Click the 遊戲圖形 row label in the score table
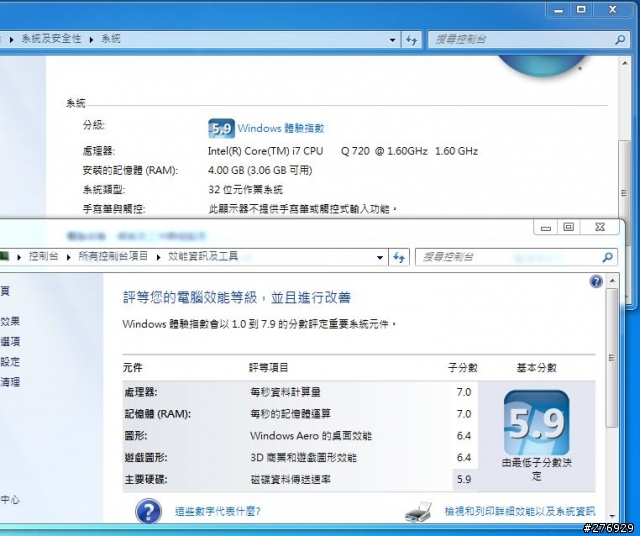 [x=146, y=457]
